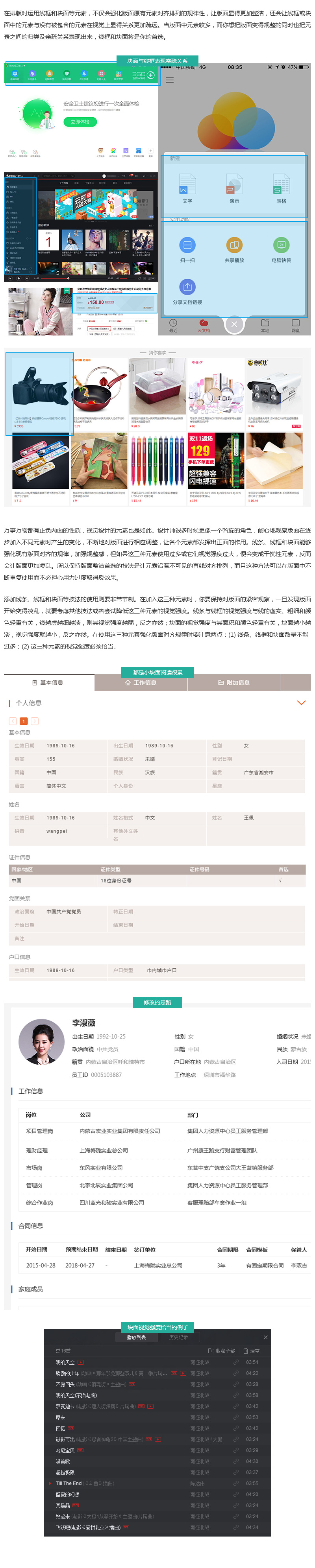Image resolution: width=315 pixels, height=1568 pixels.
Task: Tap the 最近 recent tab icon
Action: point(173,322)
